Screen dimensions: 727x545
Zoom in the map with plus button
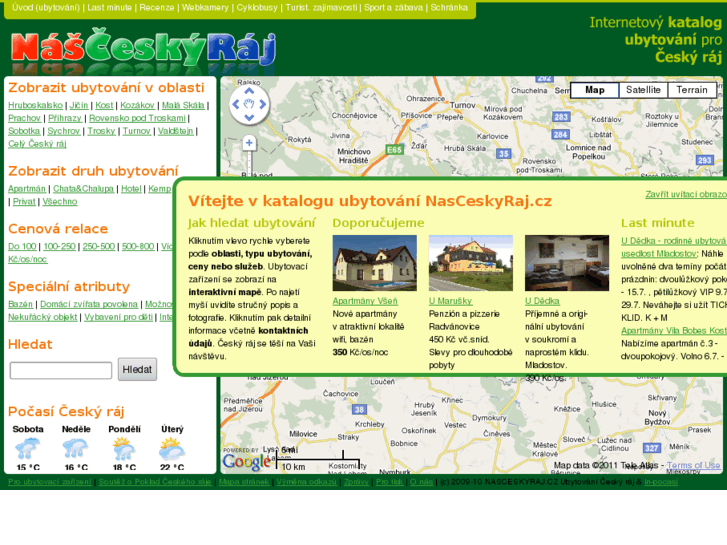pyautogui.click(x=249, y=143)
